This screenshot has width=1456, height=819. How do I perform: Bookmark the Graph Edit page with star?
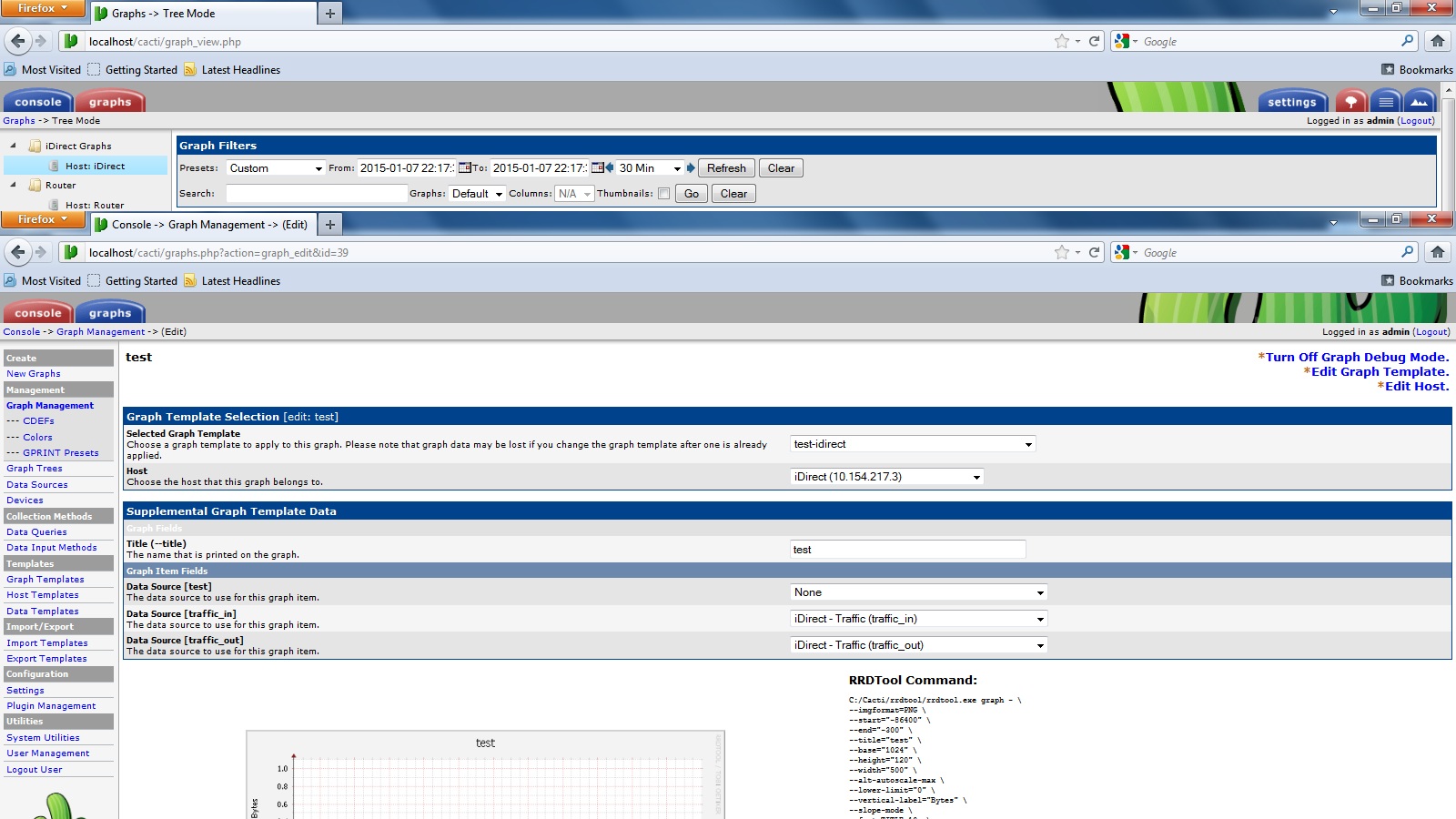1061,252
